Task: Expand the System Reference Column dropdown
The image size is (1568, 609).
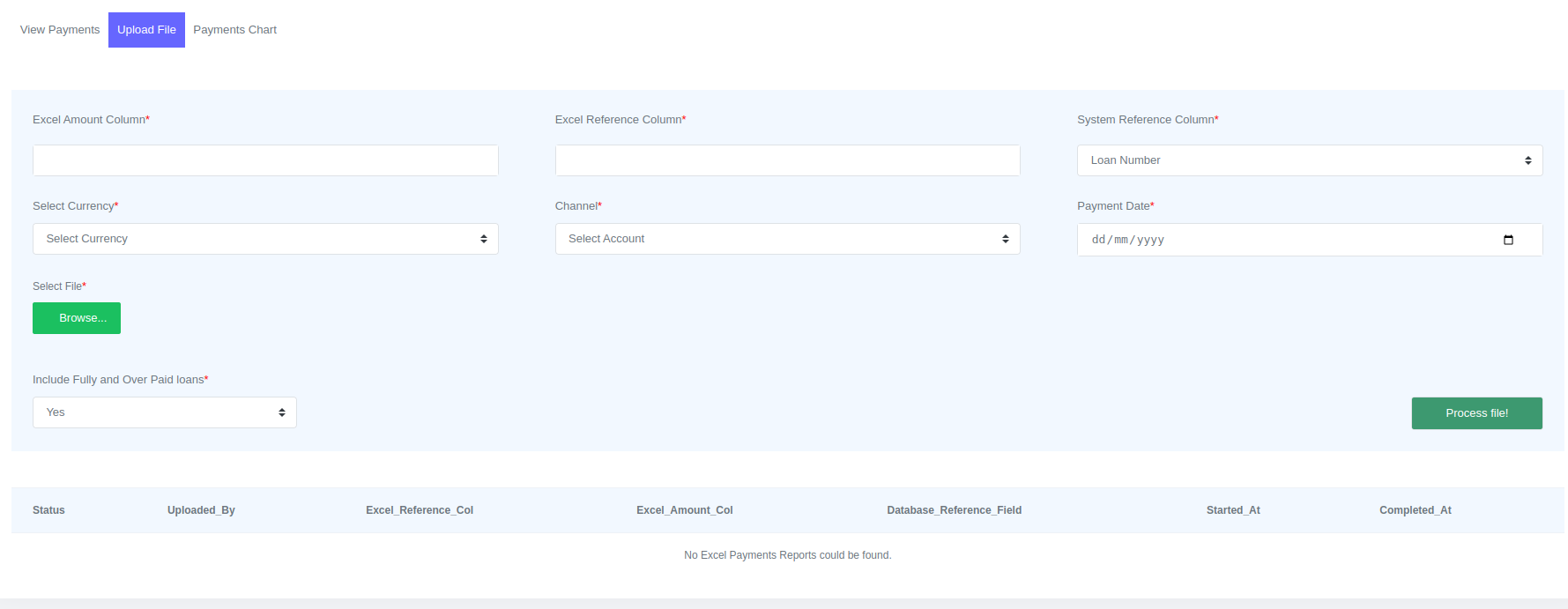Action: point(1309,160)
